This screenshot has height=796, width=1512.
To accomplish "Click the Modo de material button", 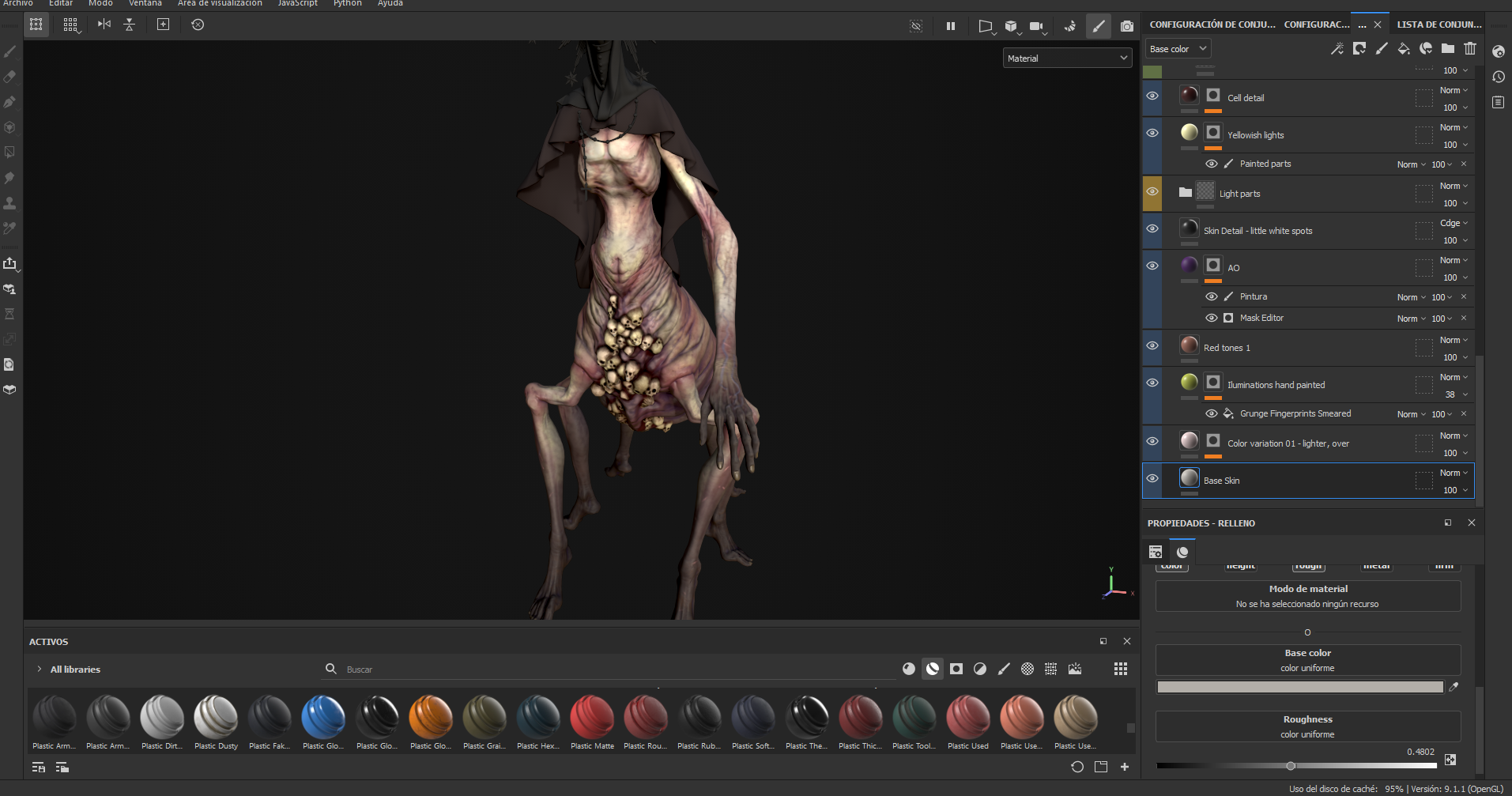I will (1307, 596).
